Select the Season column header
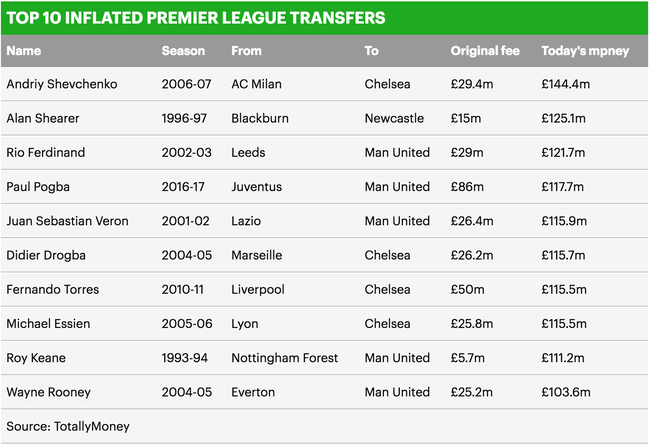The image size is (650, 445). click(183, 51)
